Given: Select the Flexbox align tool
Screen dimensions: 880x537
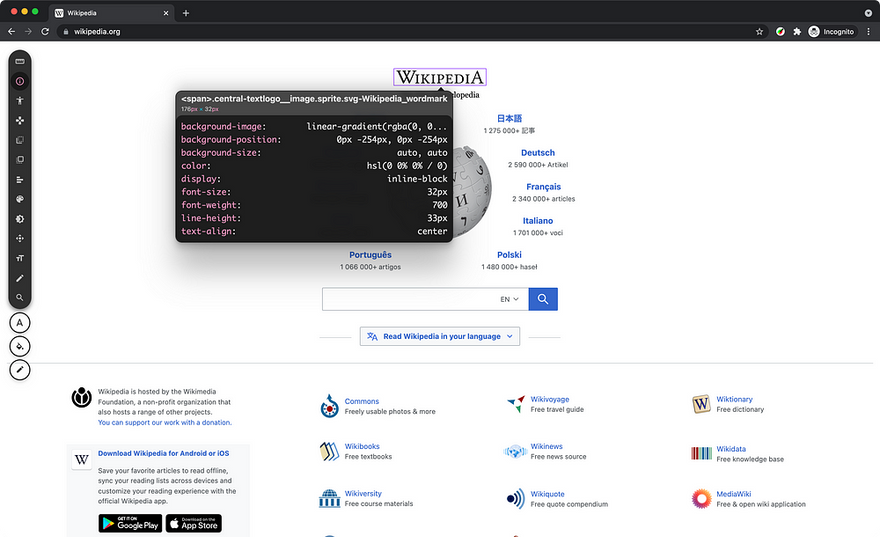Looking at the screenshot, I should (20, 180).
